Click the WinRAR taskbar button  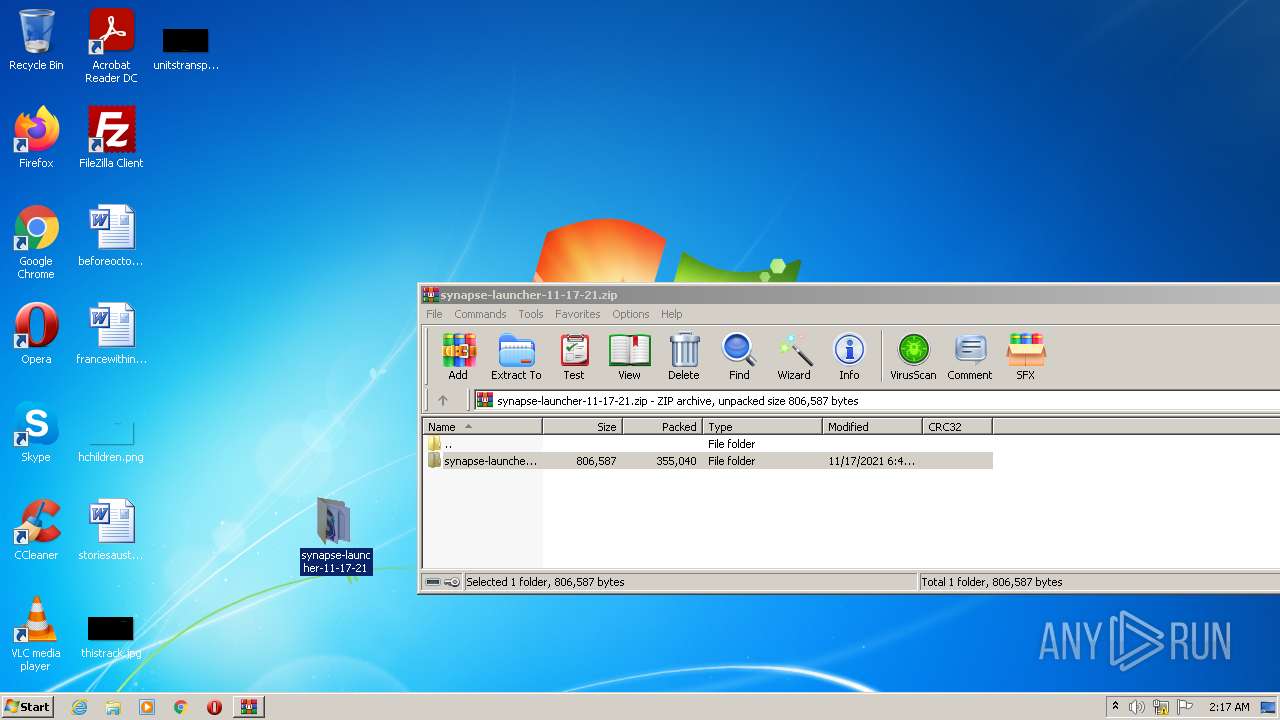pyautogui.click(x=248, y=707)
